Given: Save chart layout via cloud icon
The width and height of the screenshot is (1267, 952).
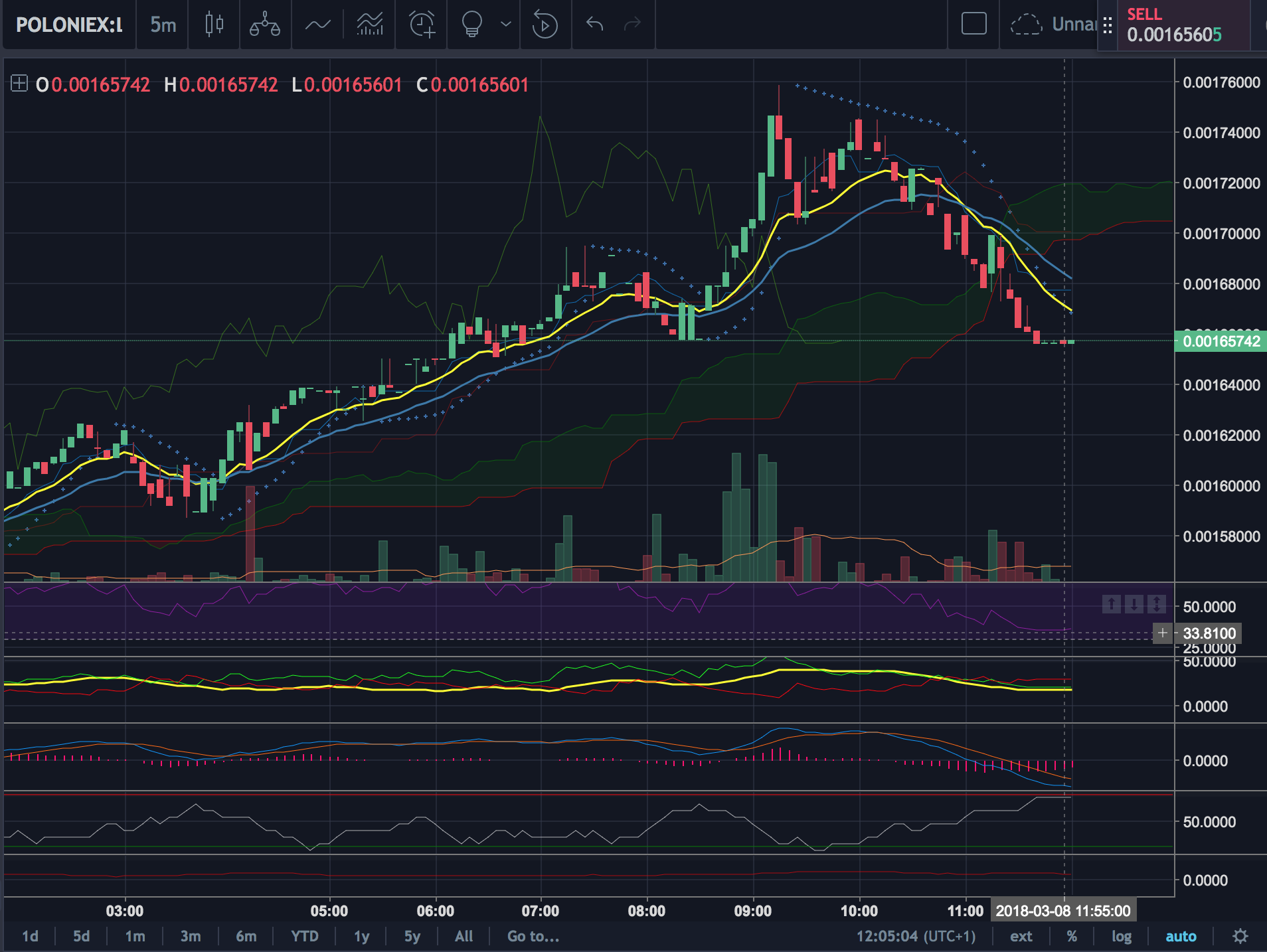Looking at the screenshot, I should point(1026,25).
